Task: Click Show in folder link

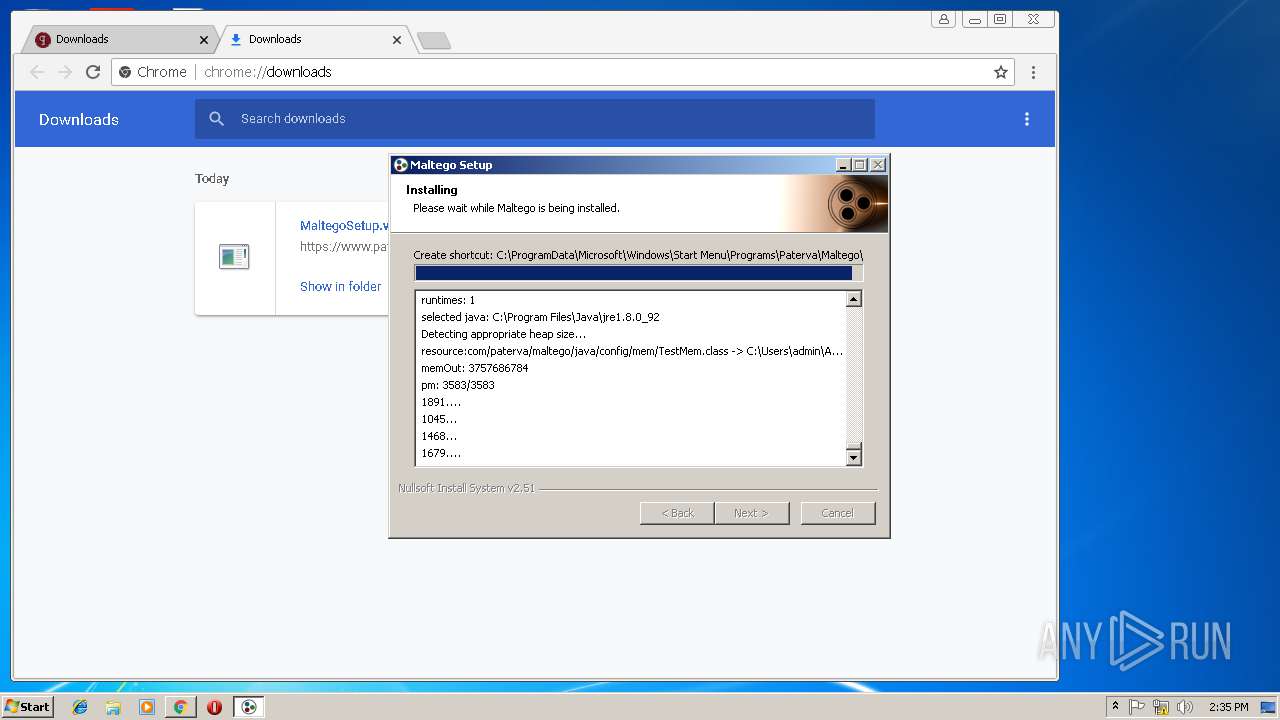Action: click(341, 286)
